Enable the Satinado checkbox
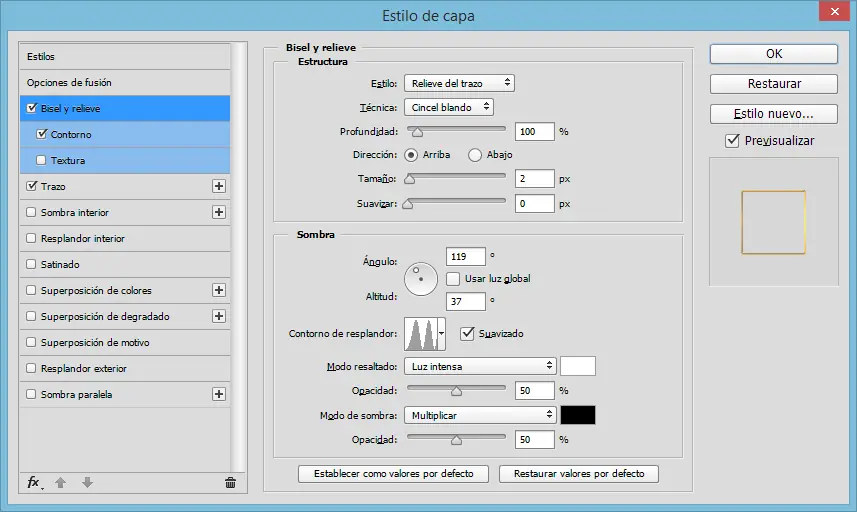The width and height of the screenshot is (857, 512). (31, 264)
